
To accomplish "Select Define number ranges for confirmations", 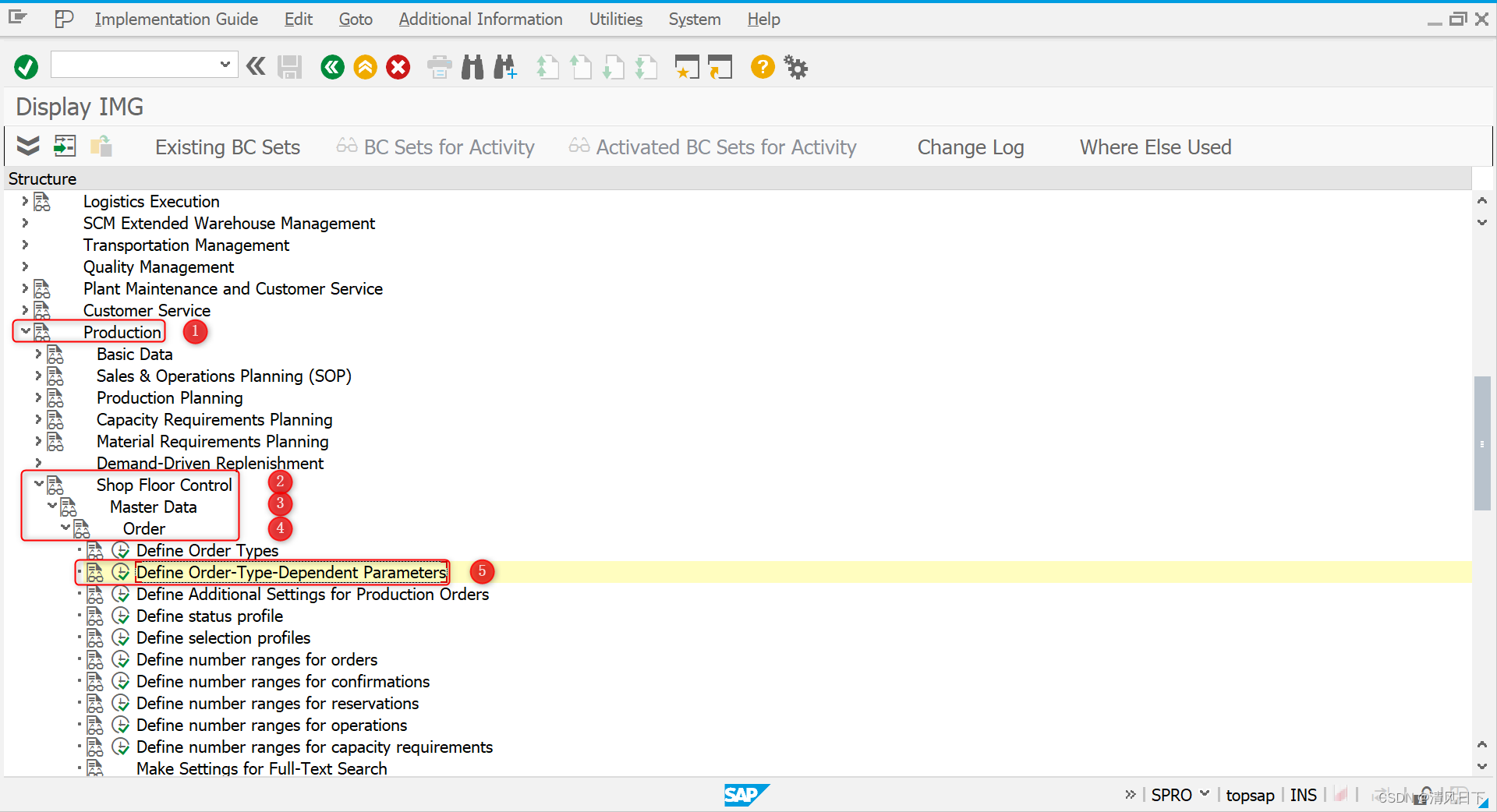I will click(283, 681).
